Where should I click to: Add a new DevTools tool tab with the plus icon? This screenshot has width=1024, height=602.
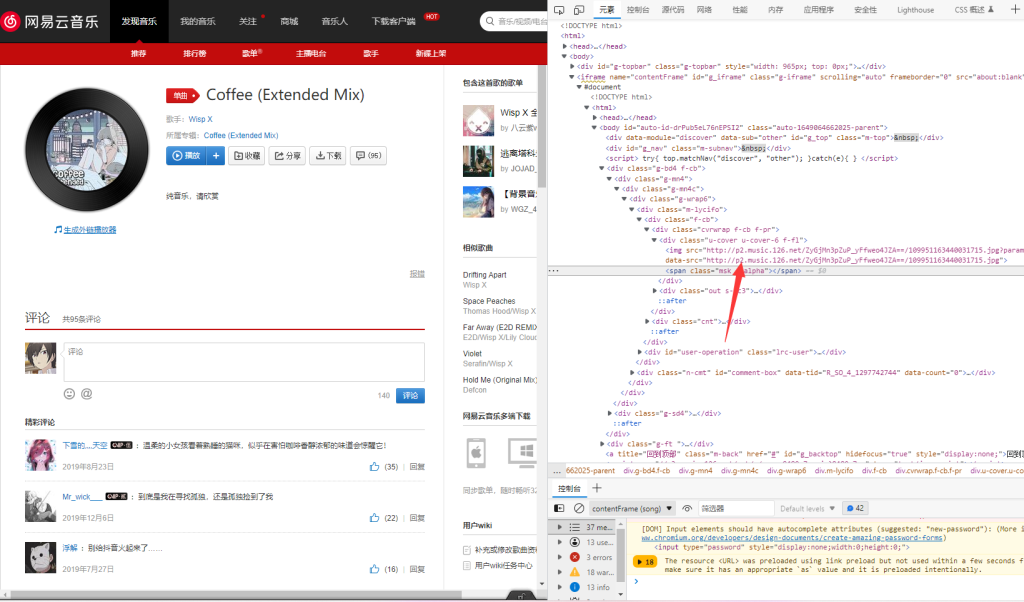[1014, 9]
